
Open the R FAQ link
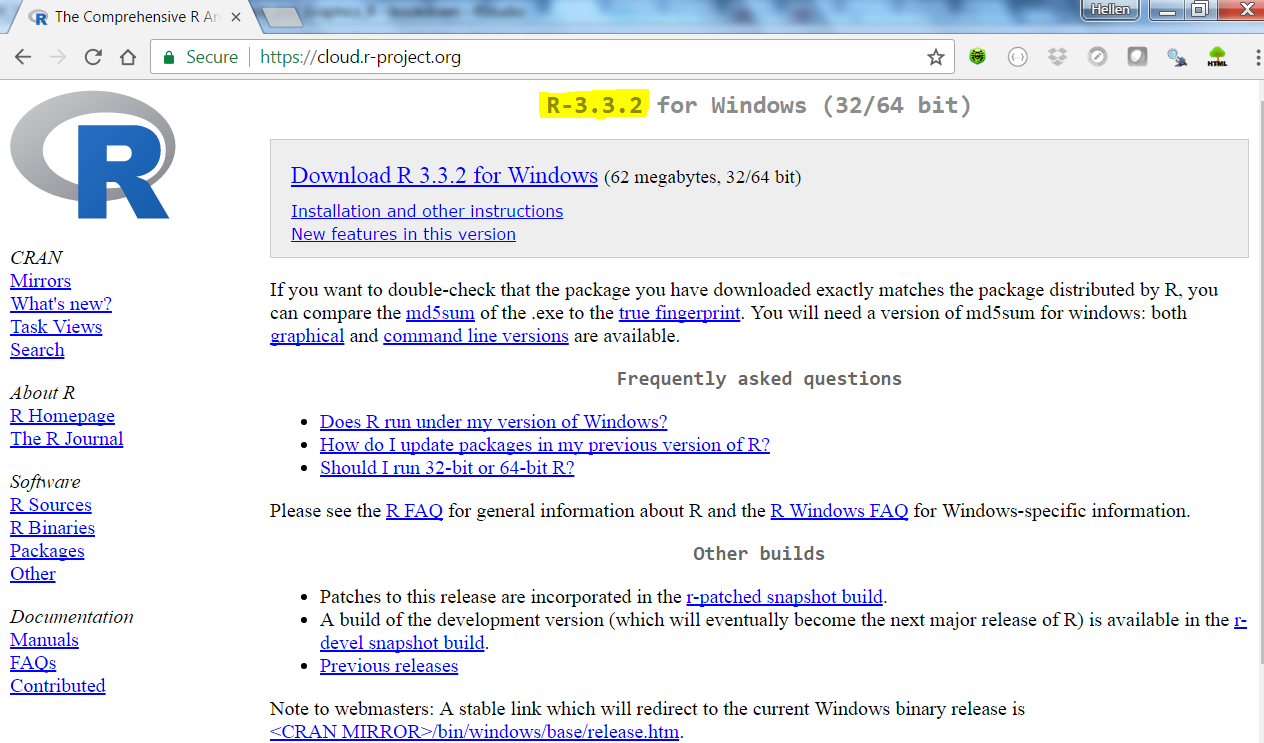(414, 511)
